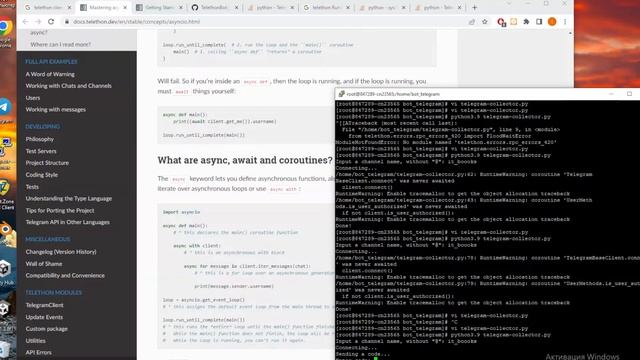
Task: Close the 'Mastering asyncio' tab
Action: (x=125, y=8)
